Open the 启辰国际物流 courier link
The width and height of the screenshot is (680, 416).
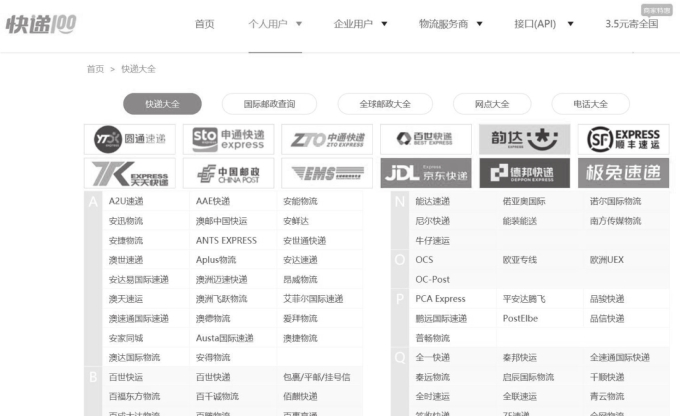pos(528,377)
